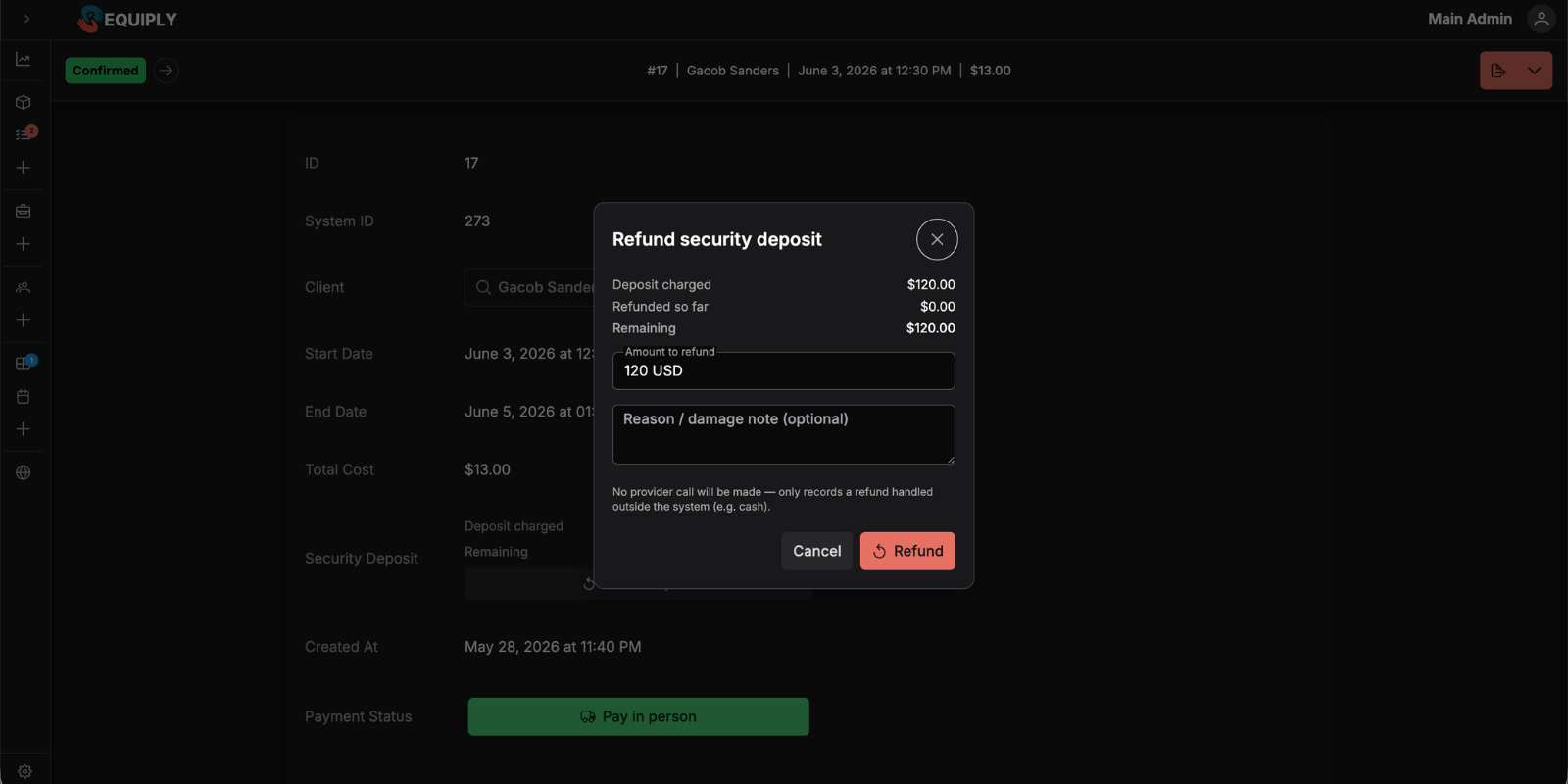Screen dimensions: 1568x784
Task: Expand the red dropdown chevron at top right
Action: (1534, 71)
